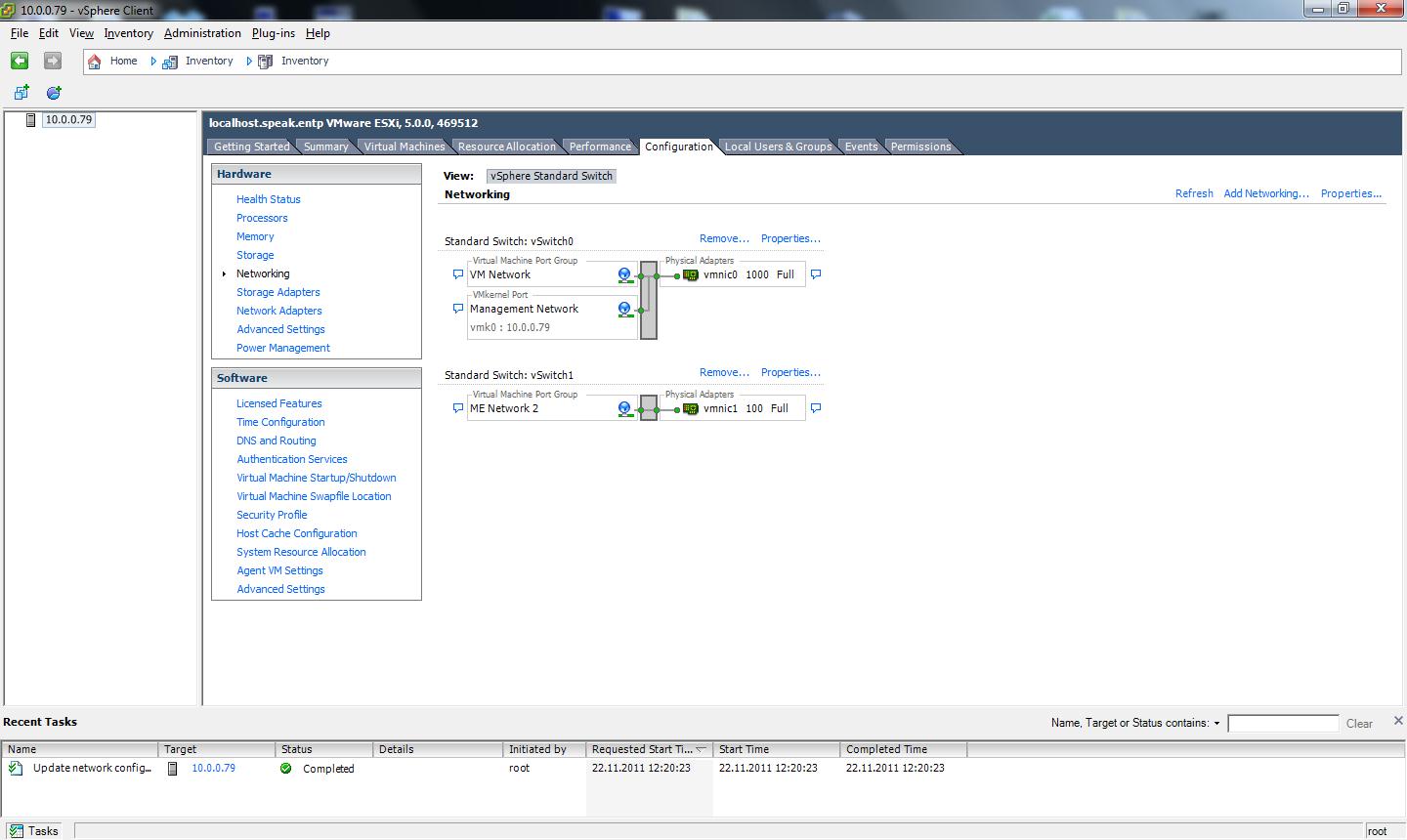Image resolution: width=1407 pixels, height=840 pixels.
Task: Switch to the Permissions tab
Action: pyautogui.click(x=920, y=147)
